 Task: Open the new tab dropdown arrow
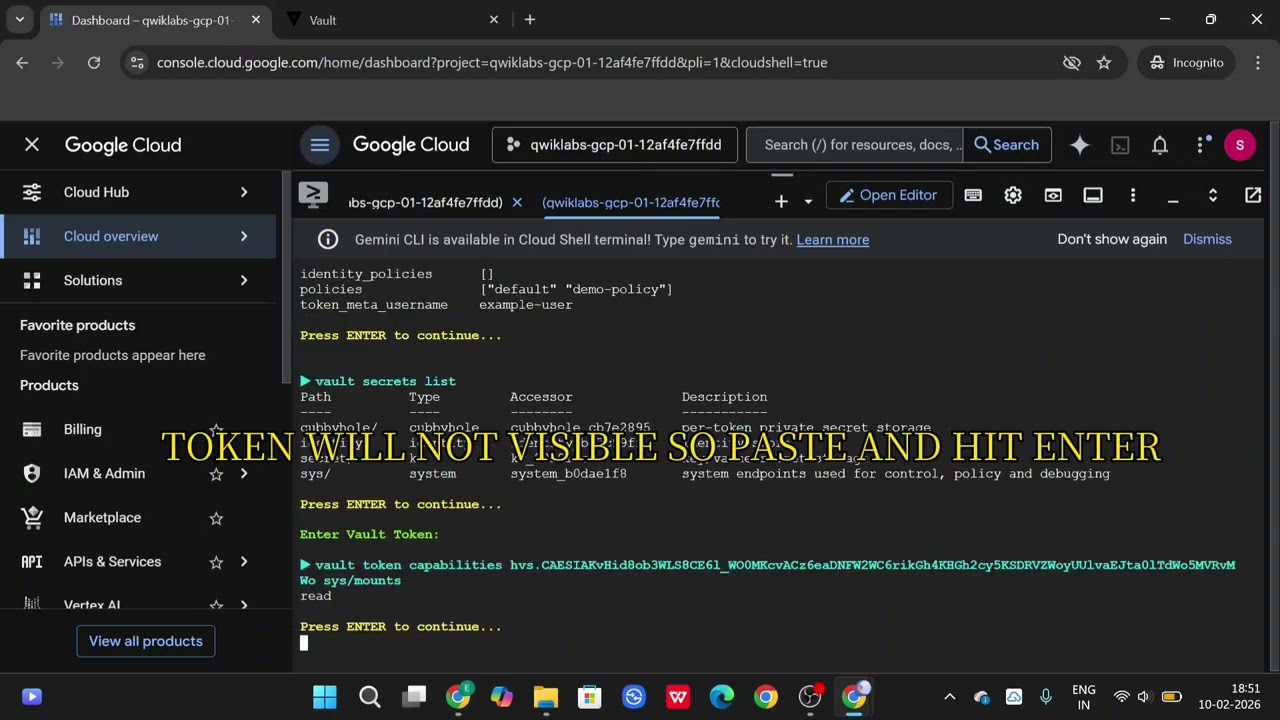click(x=808, y=201)
